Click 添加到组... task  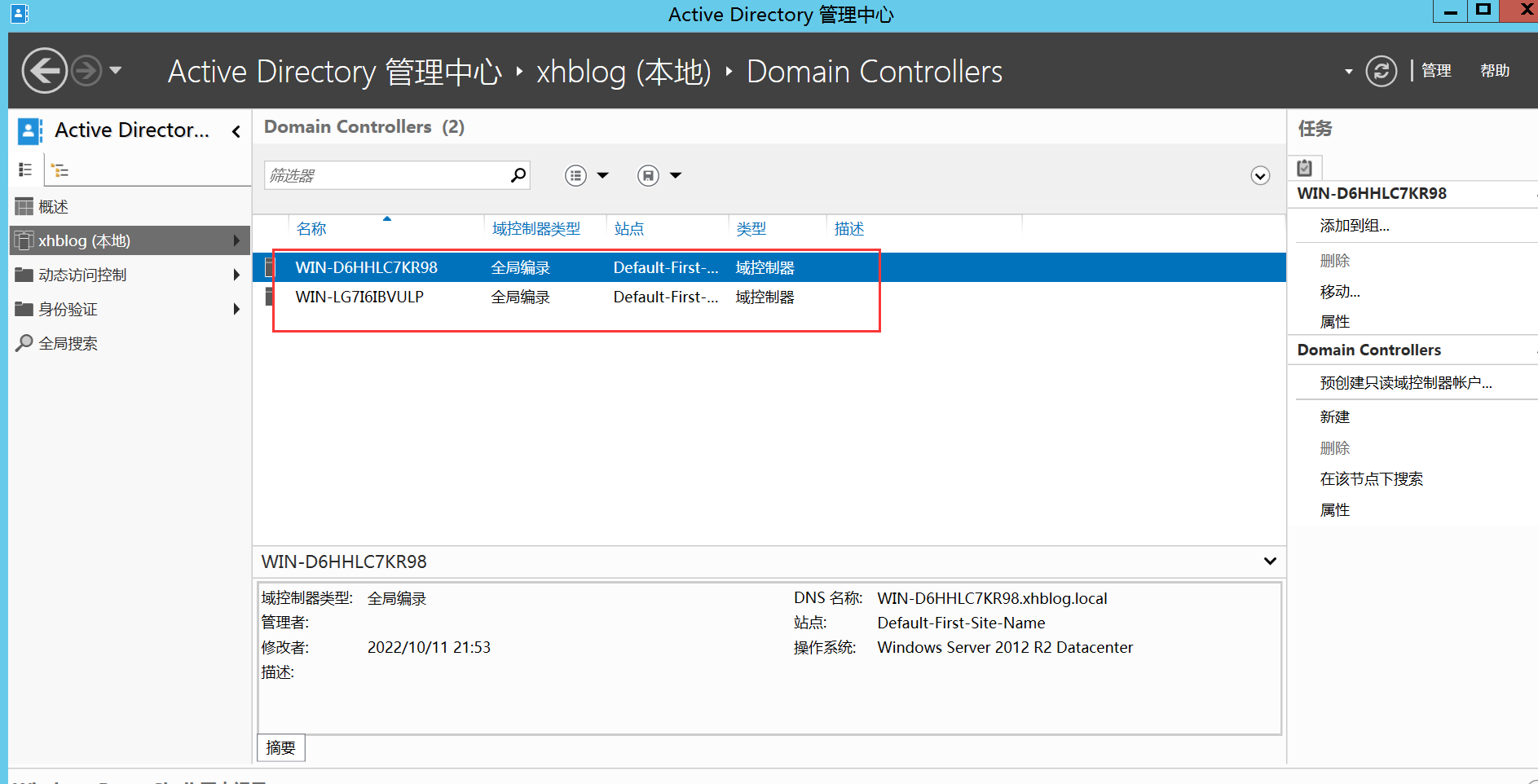click(1355, 226)
